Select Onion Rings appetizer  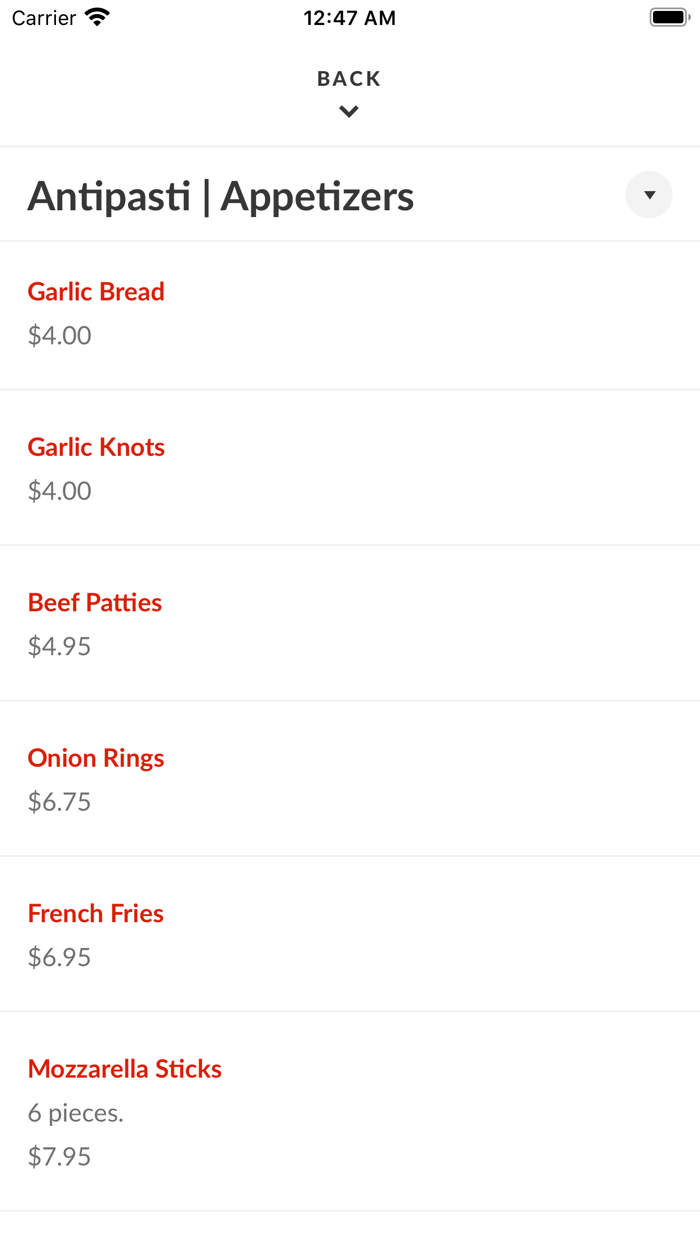pos(96,758)
